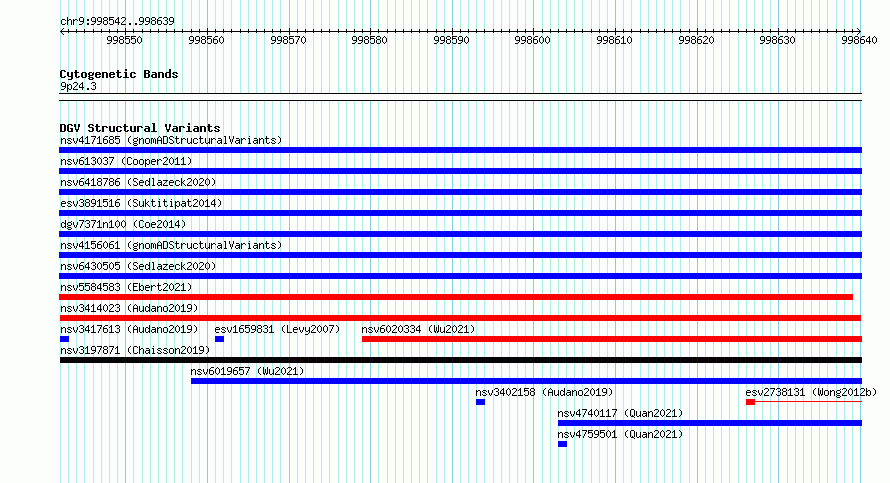Open the esv3891516 (Suktitipat2014) label
Screen dimensions: 890x483
click(x=141, y=203)
